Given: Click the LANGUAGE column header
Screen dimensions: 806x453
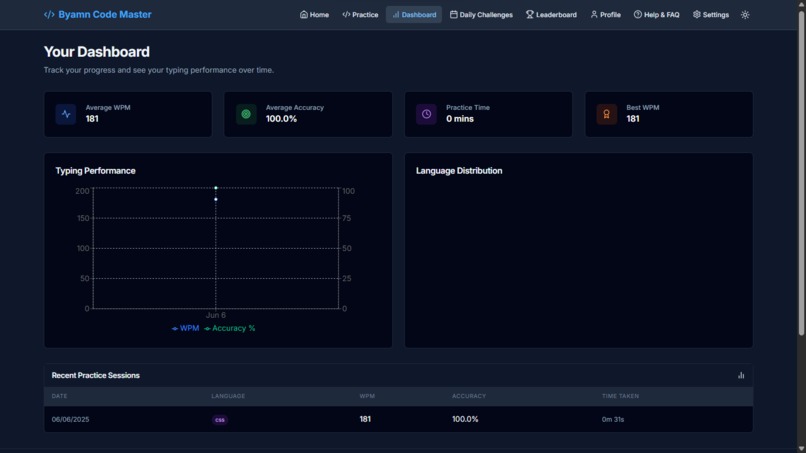Looking at the screenshot, I should tap(228, 396).
